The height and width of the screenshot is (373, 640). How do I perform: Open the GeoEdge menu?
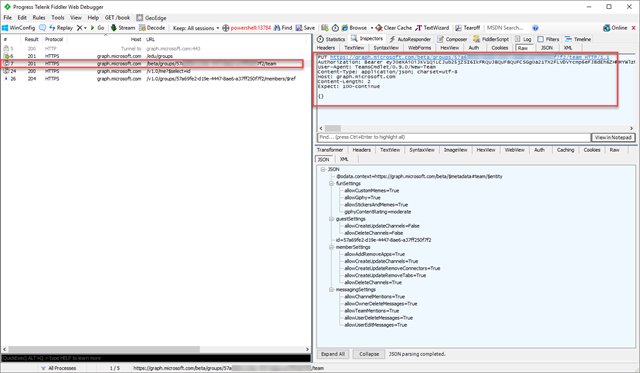pos(151,18)
